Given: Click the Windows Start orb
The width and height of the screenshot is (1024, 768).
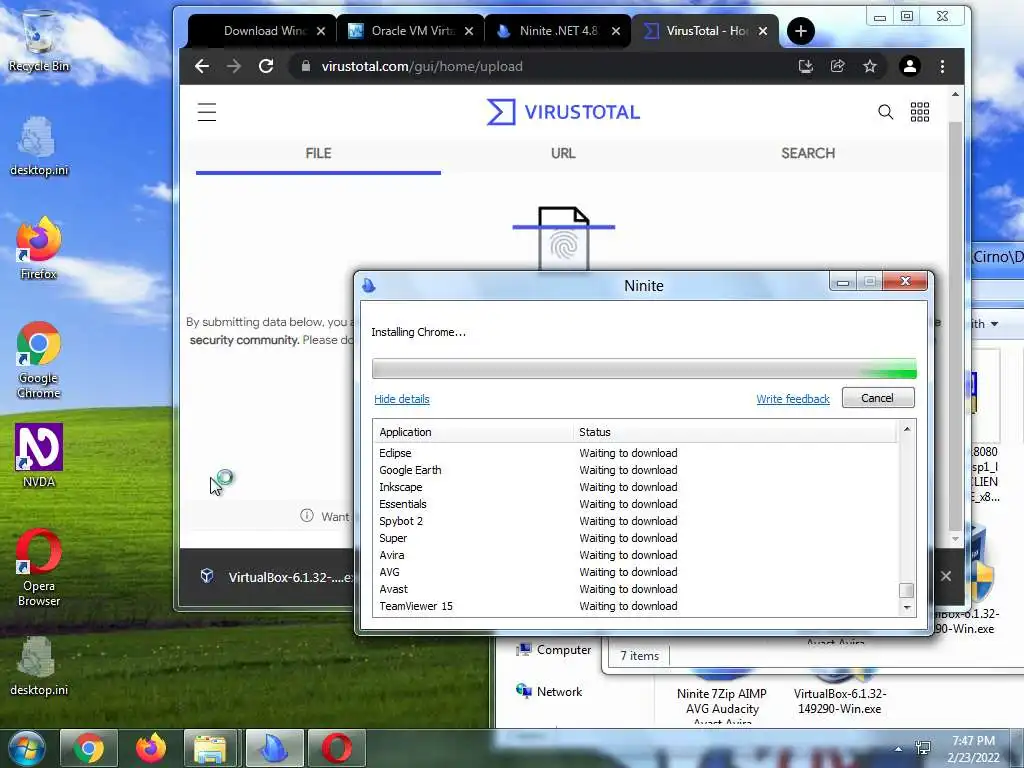Looking at the screenshot, I should (x=26, y=748).
